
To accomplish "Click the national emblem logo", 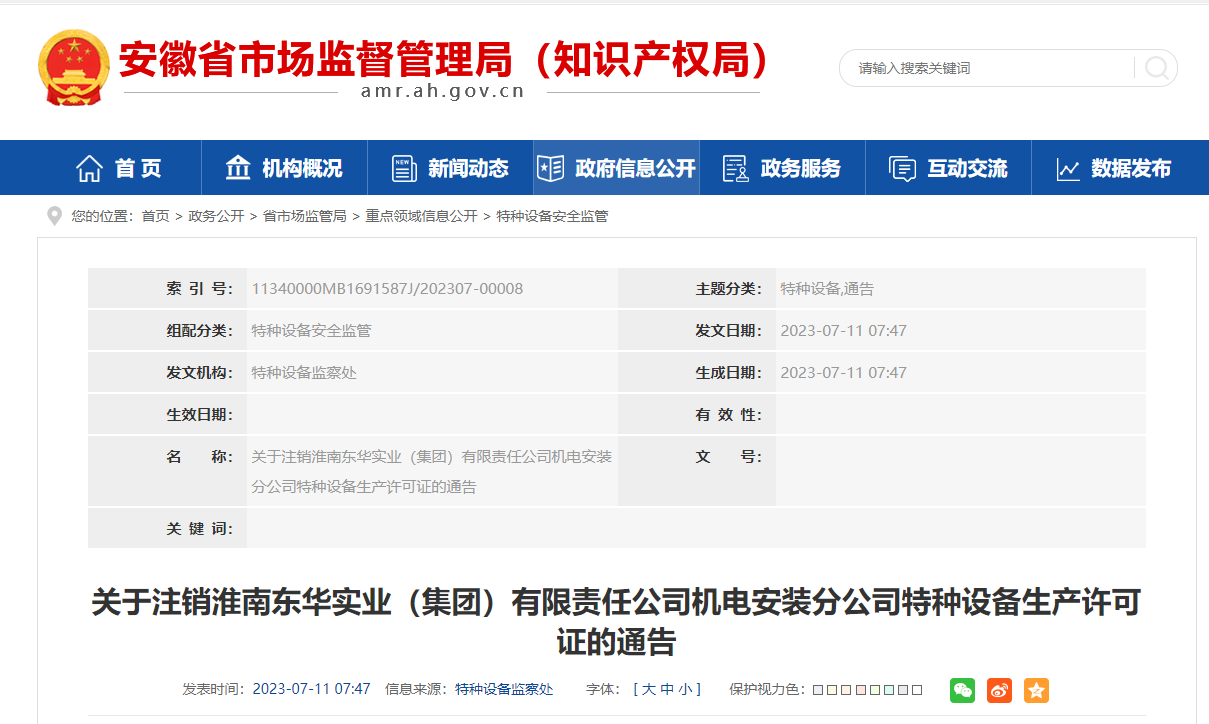I will (73, 66).
